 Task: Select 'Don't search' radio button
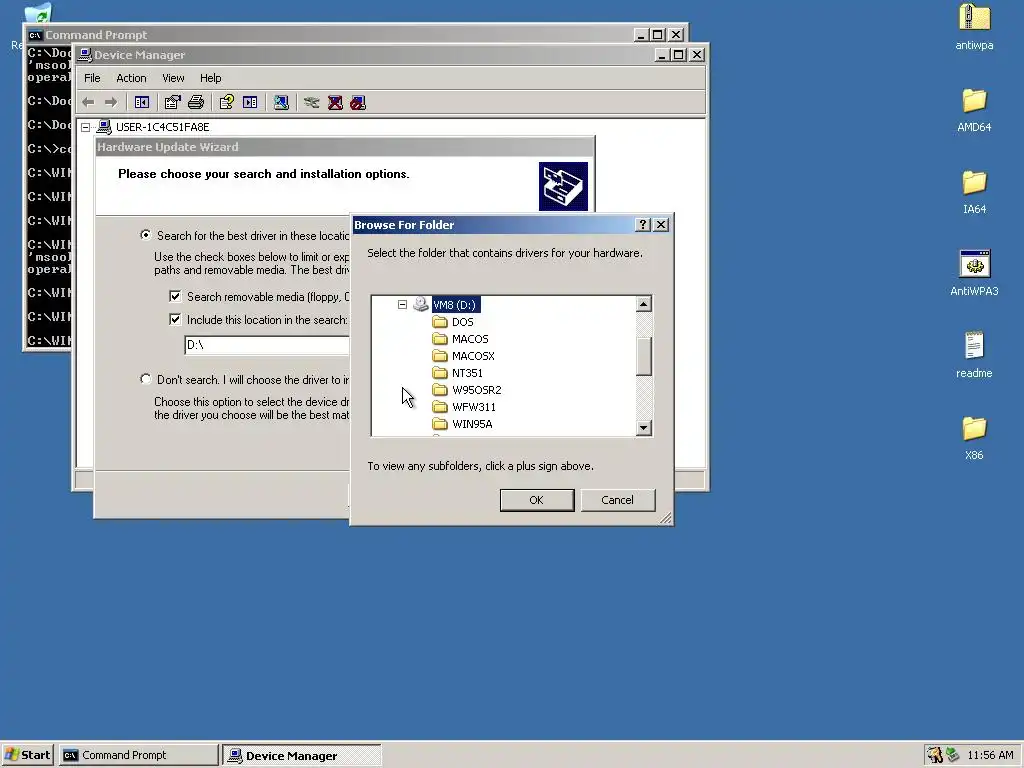(146, 379)
